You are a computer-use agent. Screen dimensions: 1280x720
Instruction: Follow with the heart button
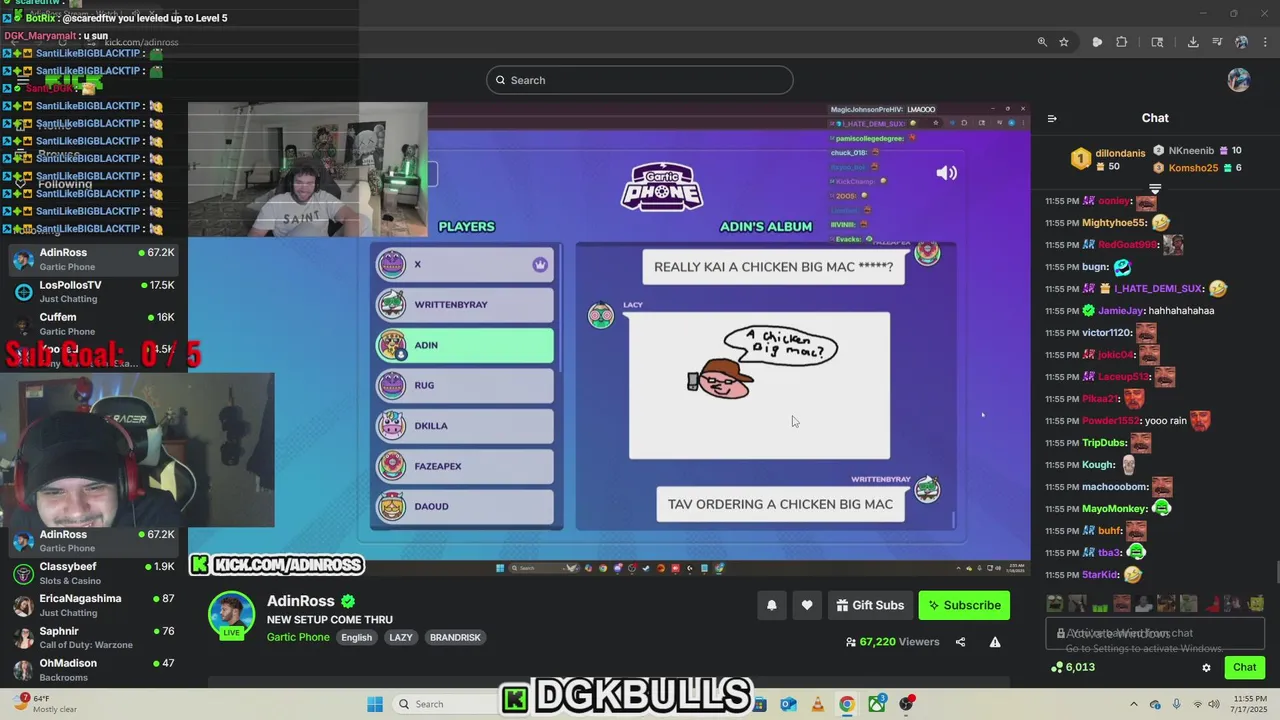[x=807, y=605]
